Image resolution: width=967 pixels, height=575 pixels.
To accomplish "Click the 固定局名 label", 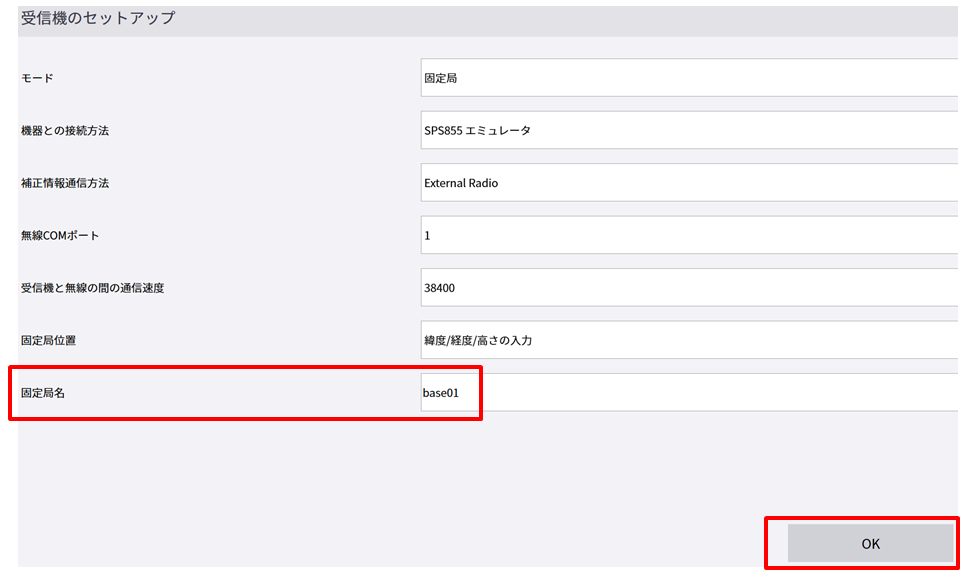I will pos(43,393).
